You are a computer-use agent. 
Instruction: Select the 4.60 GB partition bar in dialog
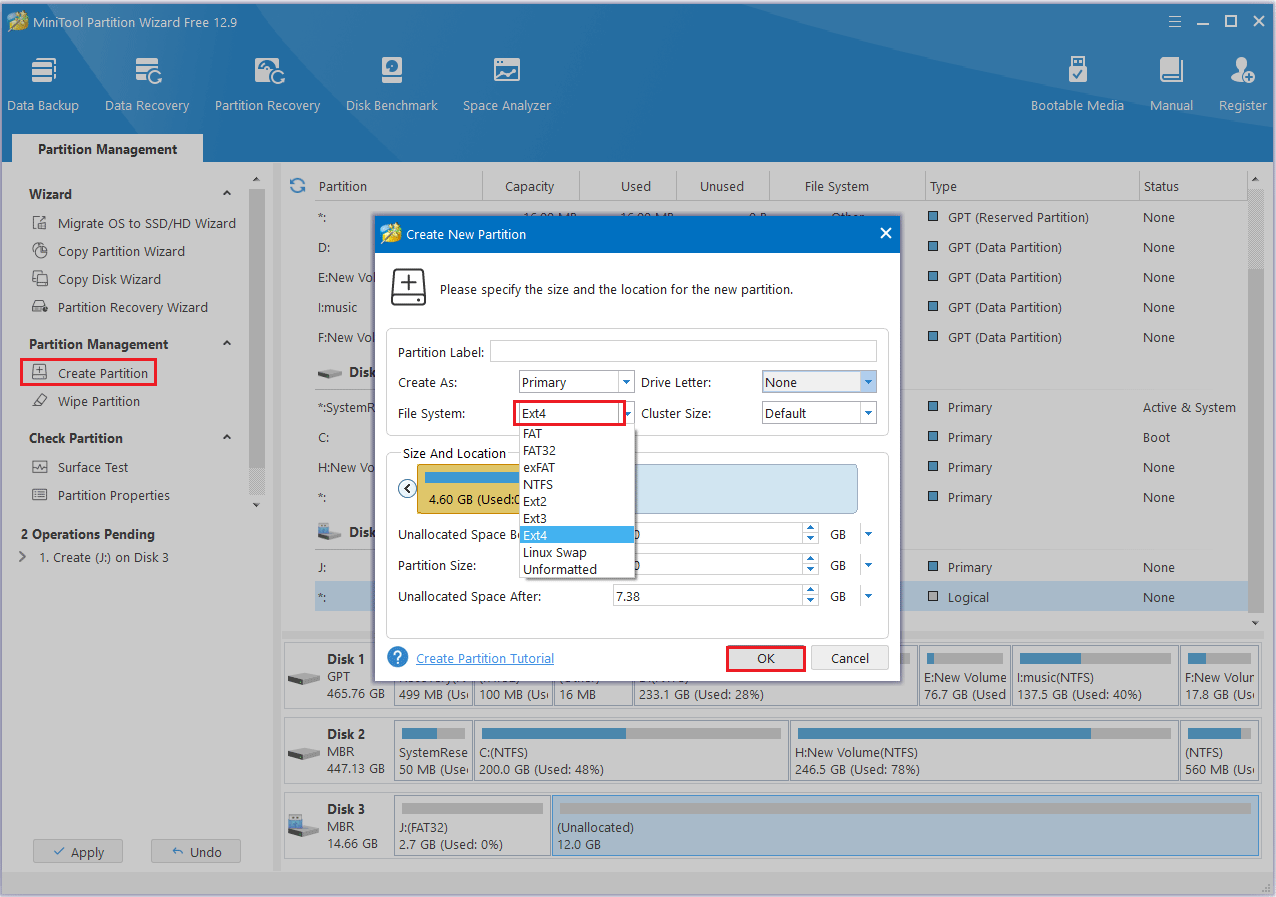point(468,489)
